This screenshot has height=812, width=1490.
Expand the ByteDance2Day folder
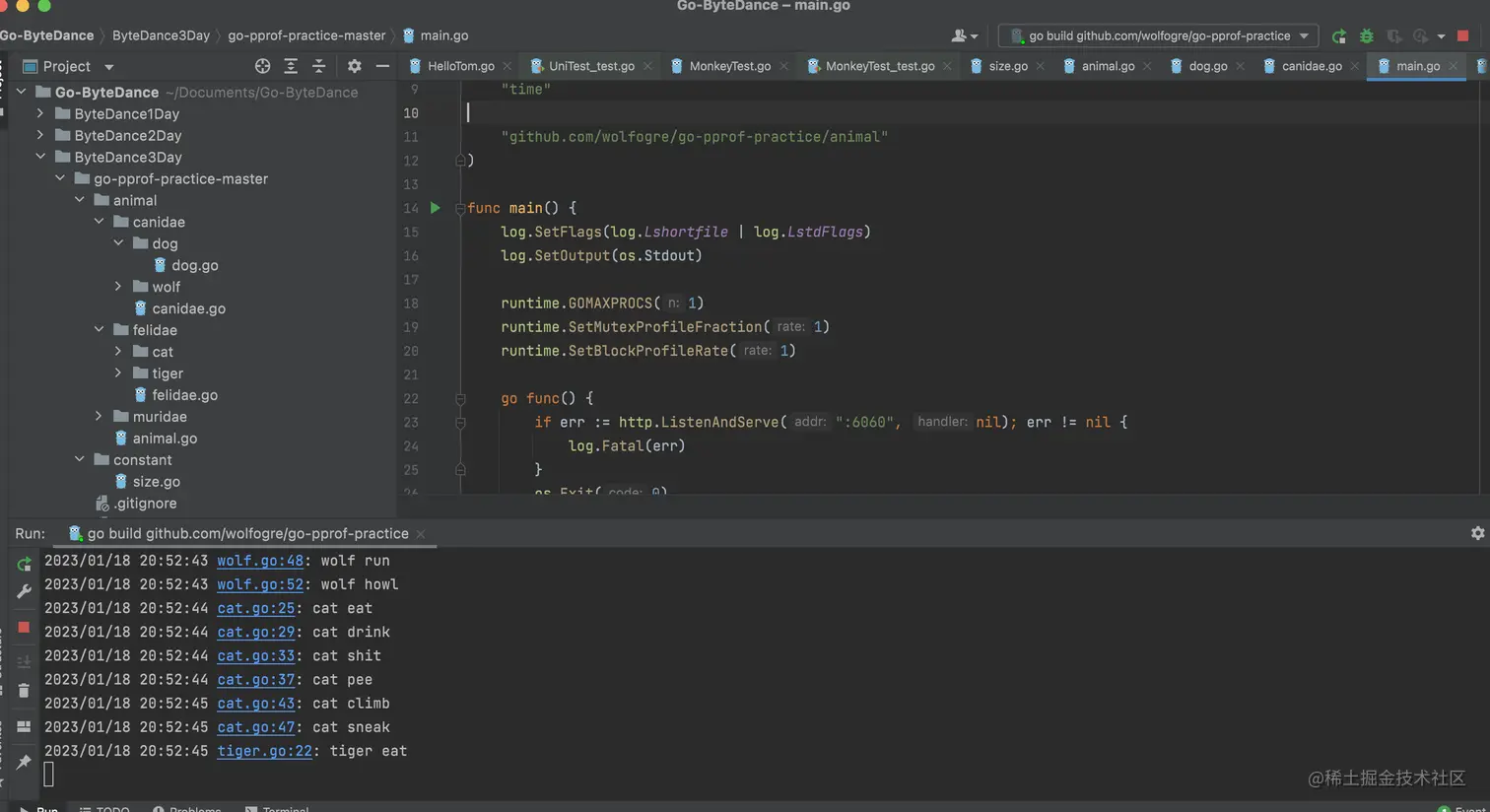[x=40, y=135]
